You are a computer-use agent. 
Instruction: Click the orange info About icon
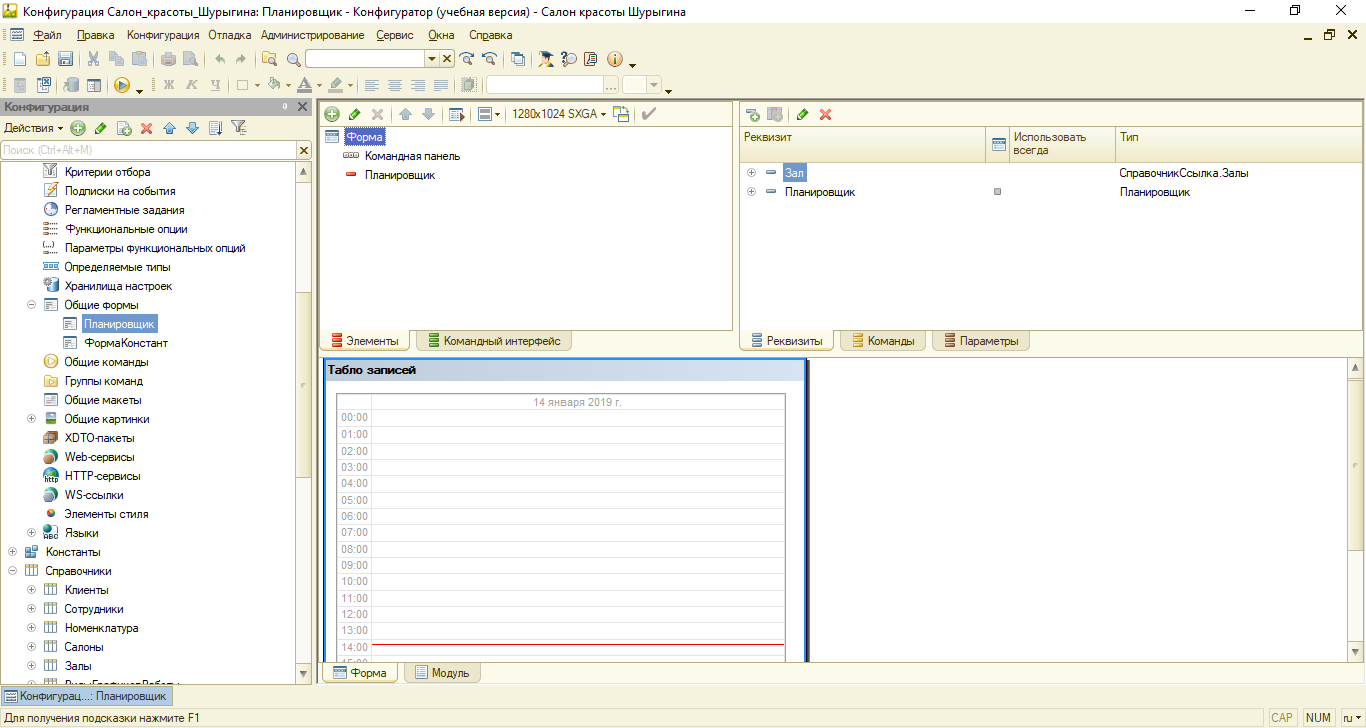[x=615, y=59]
